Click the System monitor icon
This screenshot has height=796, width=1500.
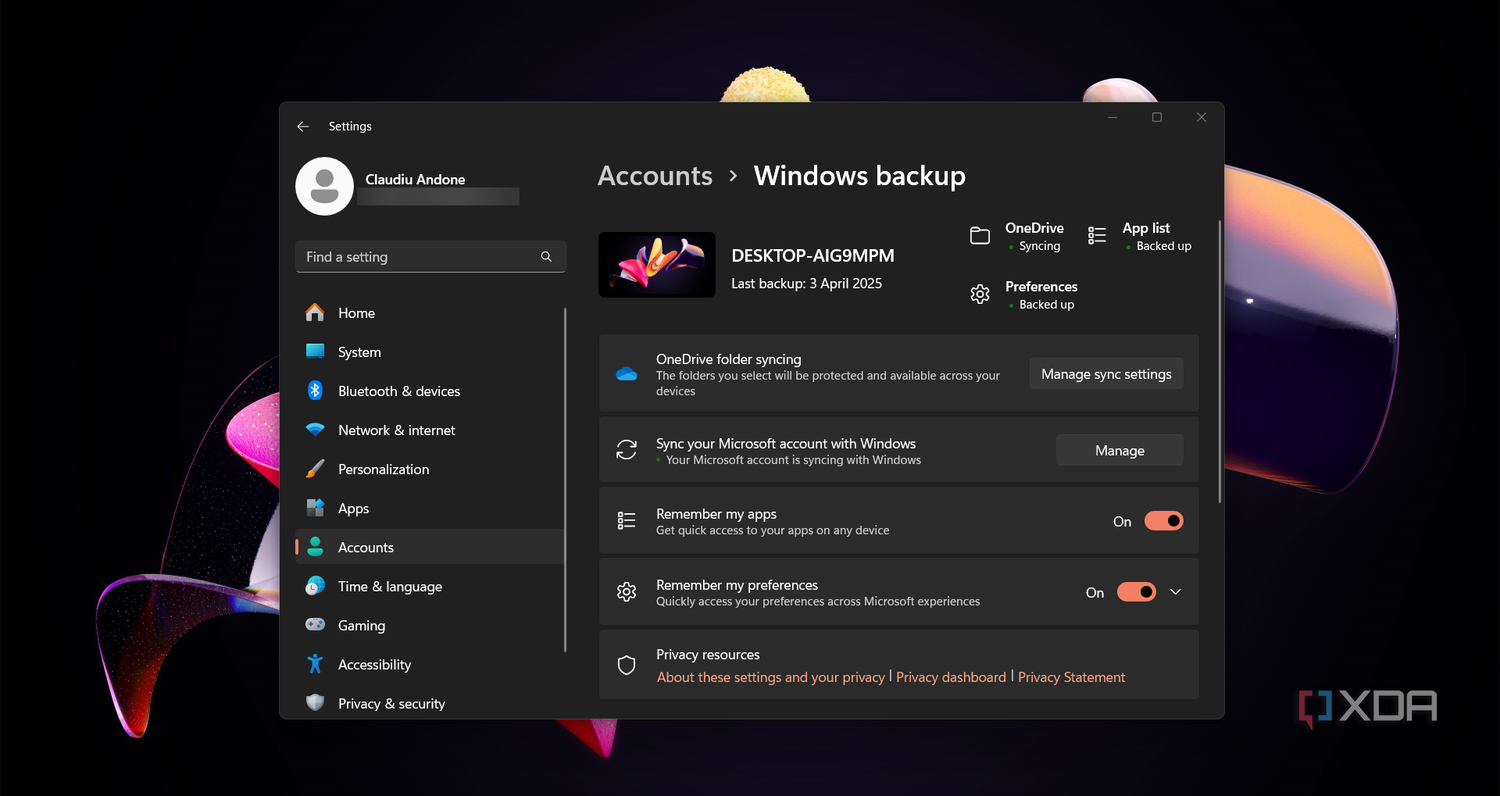(x=315, y=352)
